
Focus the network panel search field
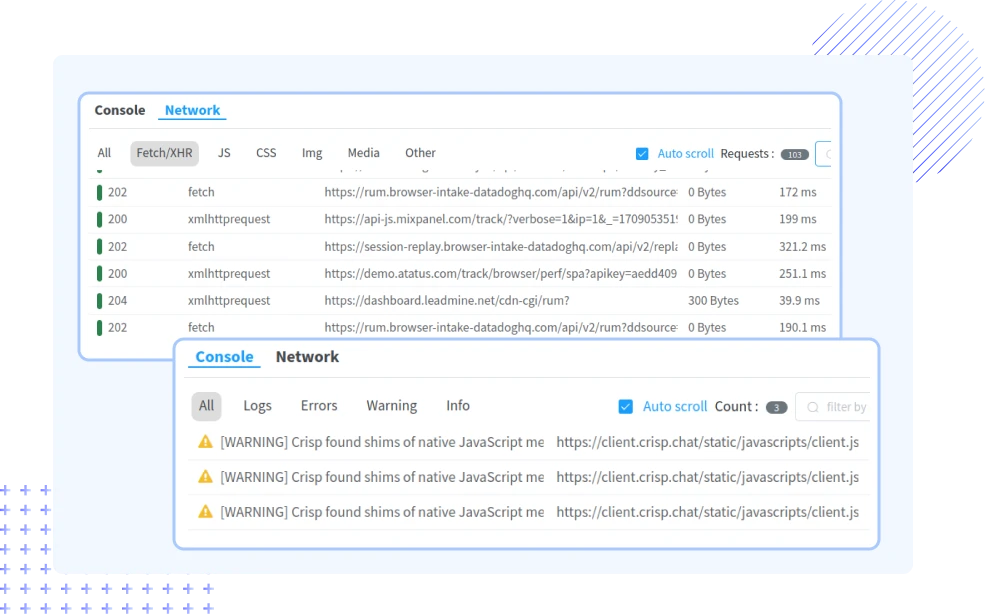[x=824, y=154]
